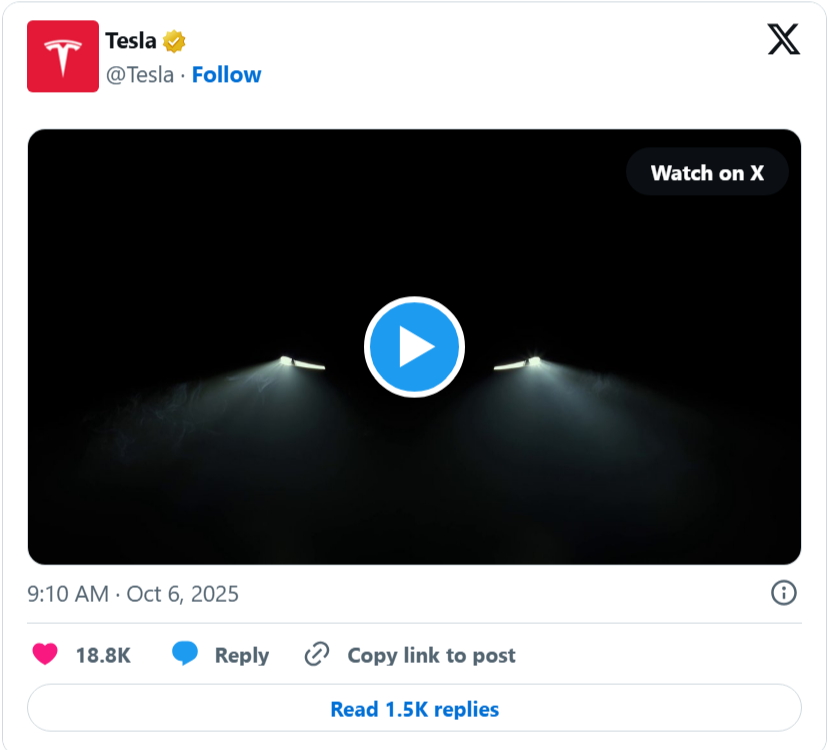Screen dimensions: 828x750
Task: Like the post with the heart icon
Action: point(45,655)
